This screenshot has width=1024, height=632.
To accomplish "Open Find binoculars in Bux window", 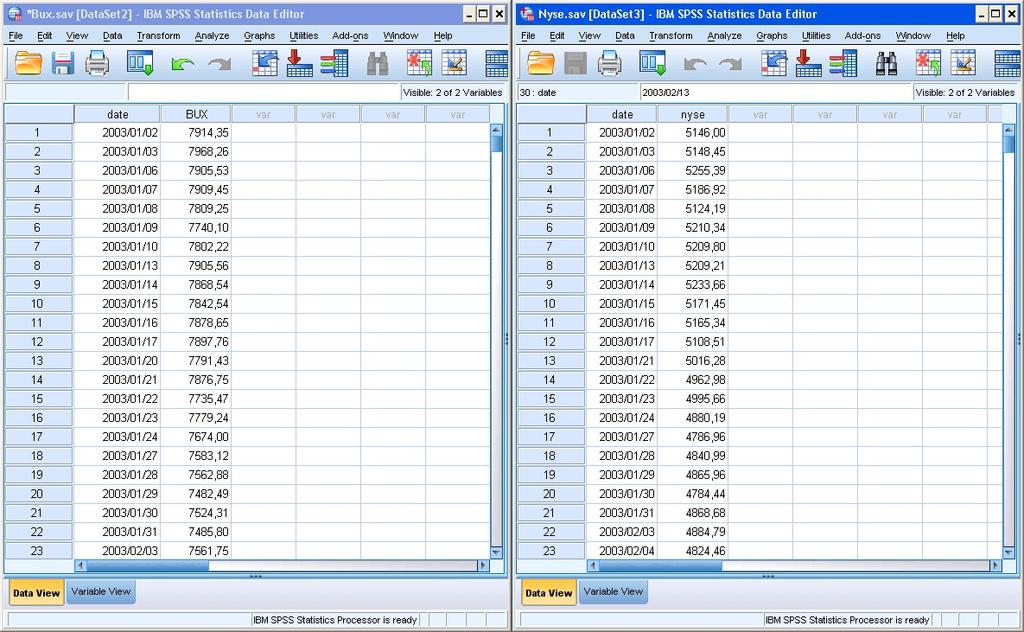I will point(377,63).
